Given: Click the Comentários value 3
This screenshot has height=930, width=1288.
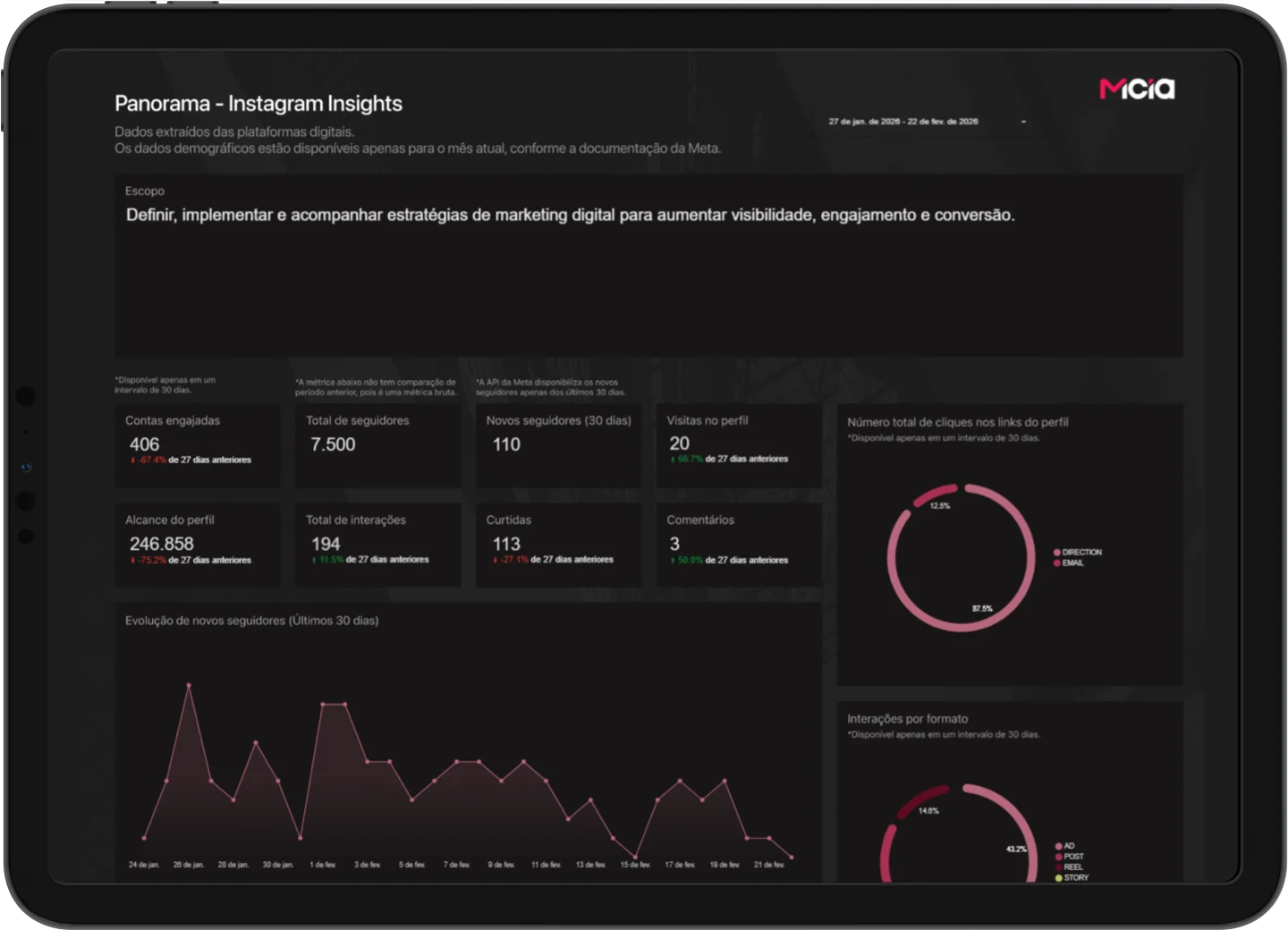Looking at the screenshot, I should (x=674, y=544).
